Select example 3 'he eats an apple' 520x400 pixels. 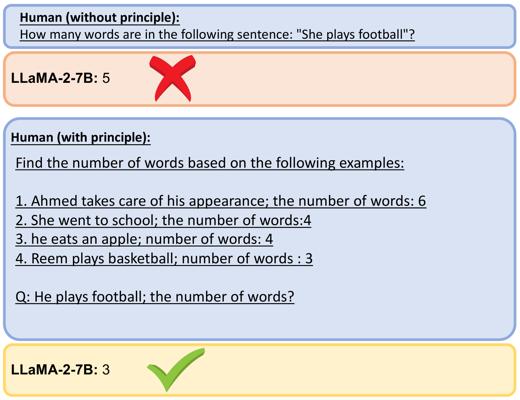(x=144, y=239)
